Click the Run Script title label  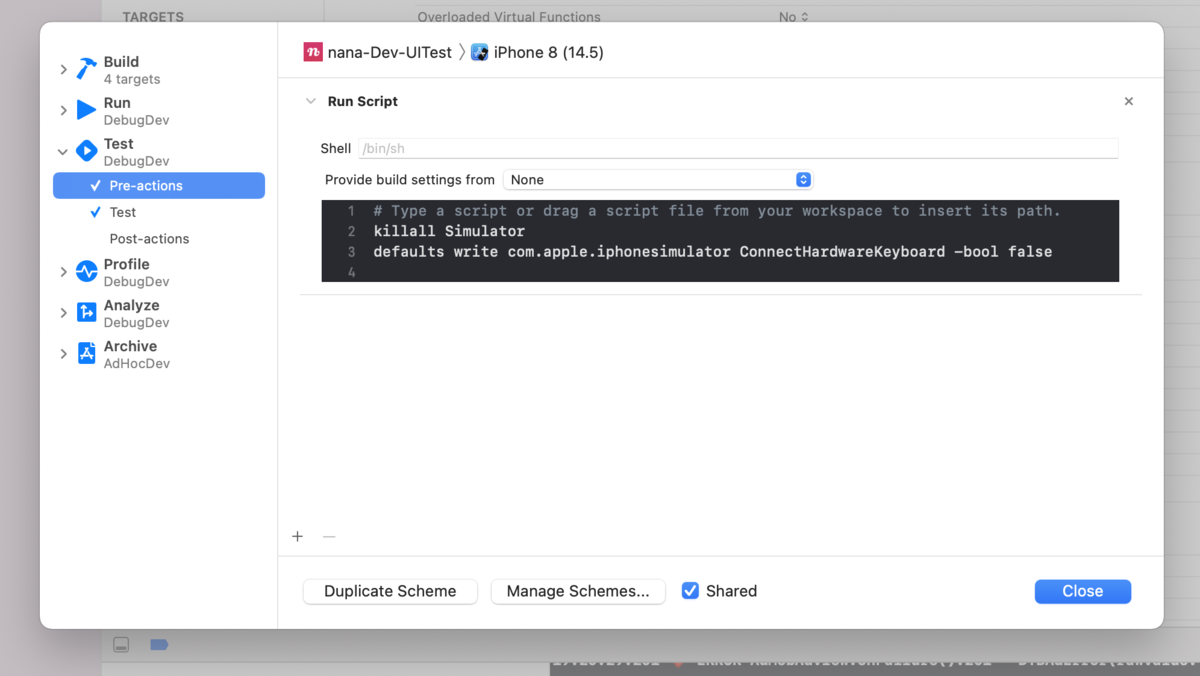pyautogui.click(x=363, y=101)
